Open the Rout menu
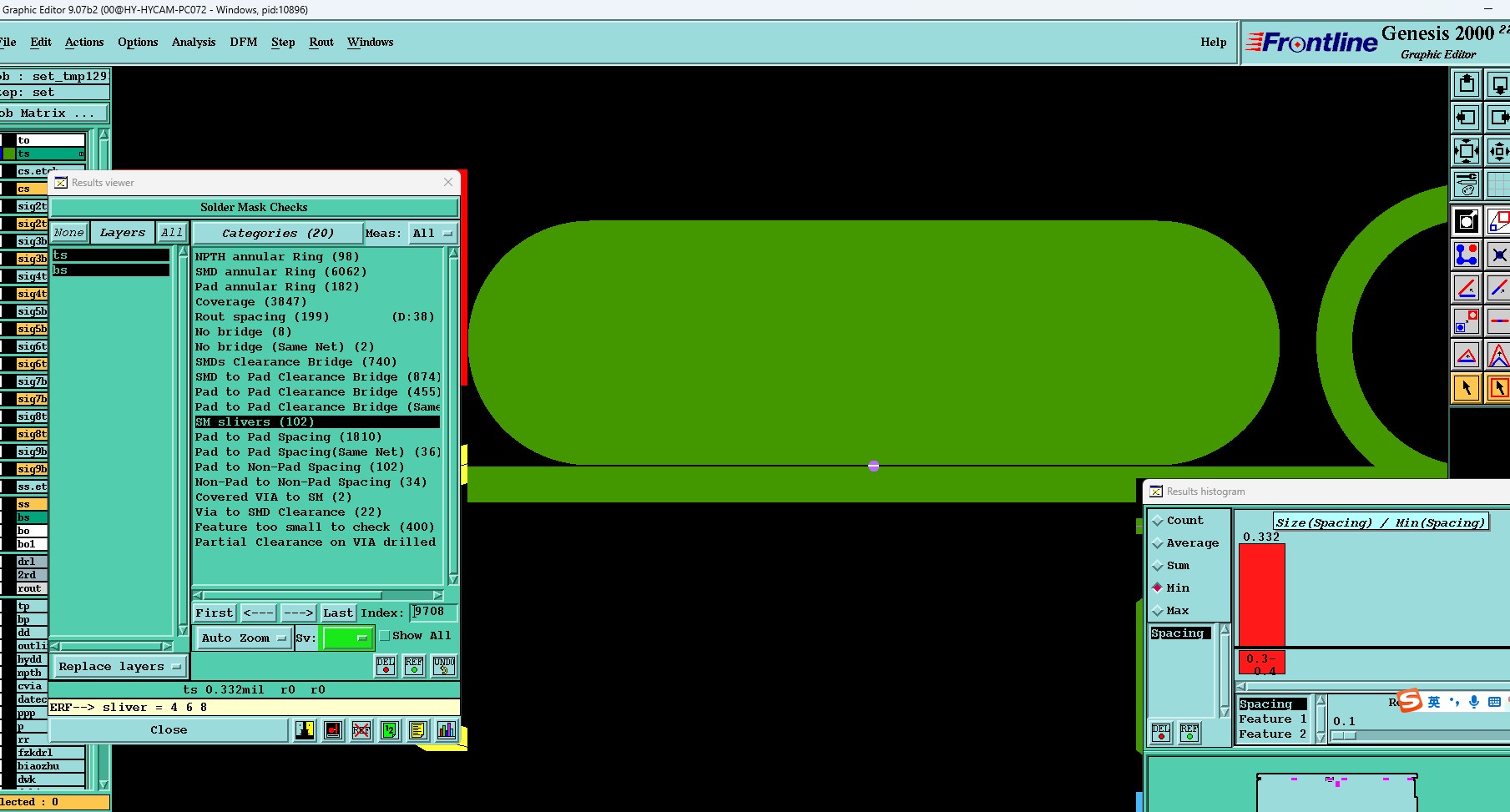The width and height of the screenshot is (1510, 812). click(x=321, y=42)
